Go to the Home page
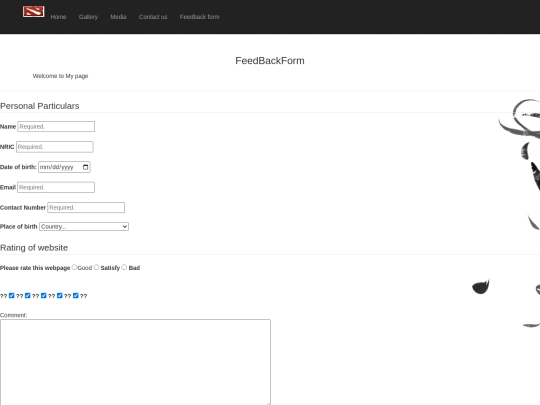This screenshot has height=405, width=540. pyautogui.click(x=58, y=17)
